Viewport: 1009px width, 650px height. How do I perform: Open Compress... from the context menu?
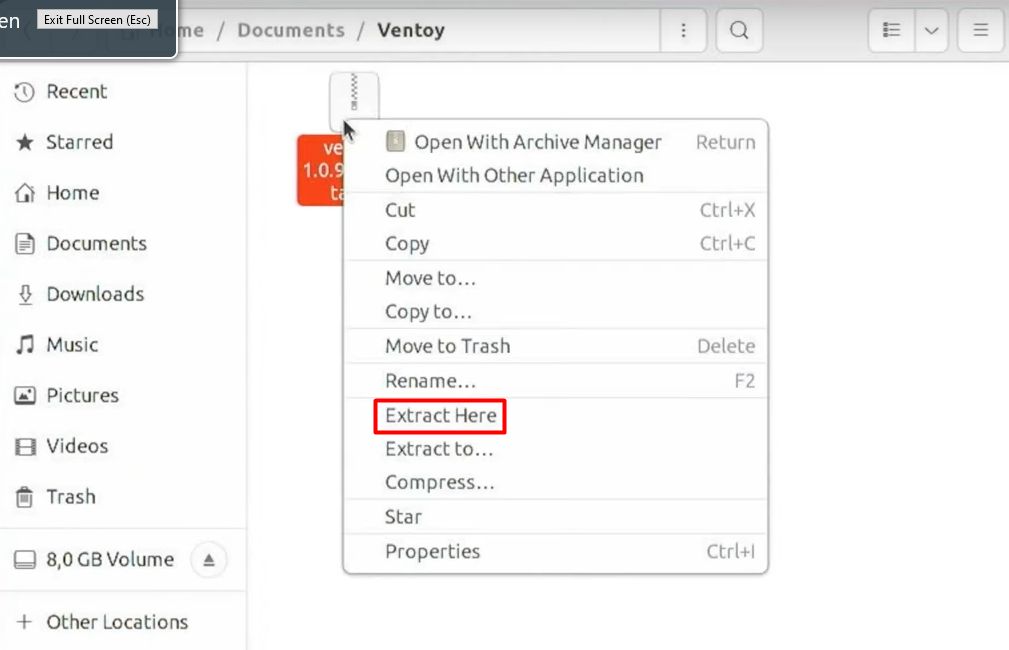[x=441, y=482]
